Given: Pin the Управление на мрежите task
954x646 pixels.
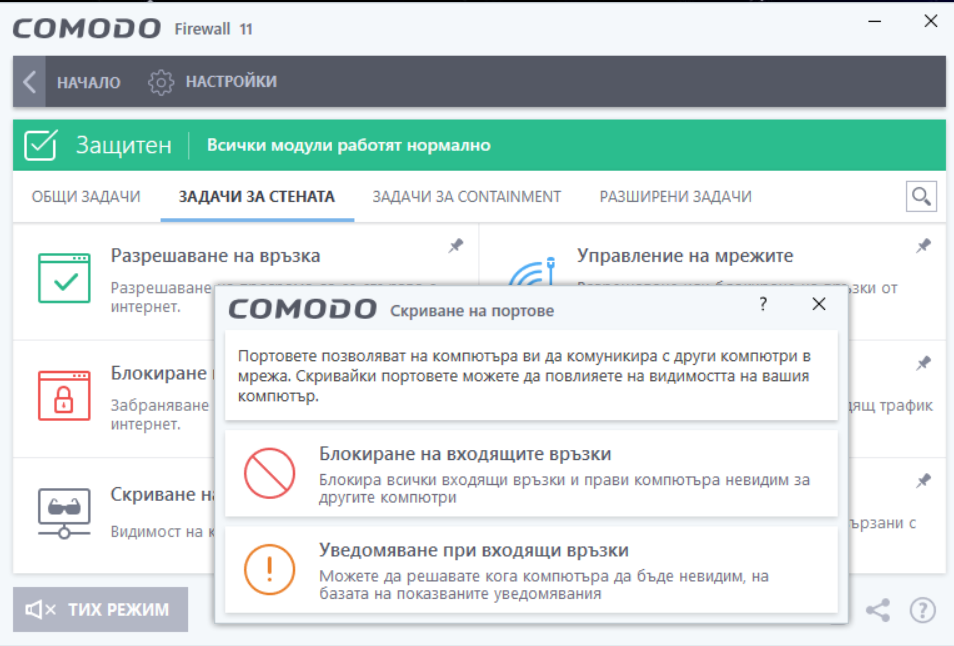Looking at the screenshot, I should point(924,246).
